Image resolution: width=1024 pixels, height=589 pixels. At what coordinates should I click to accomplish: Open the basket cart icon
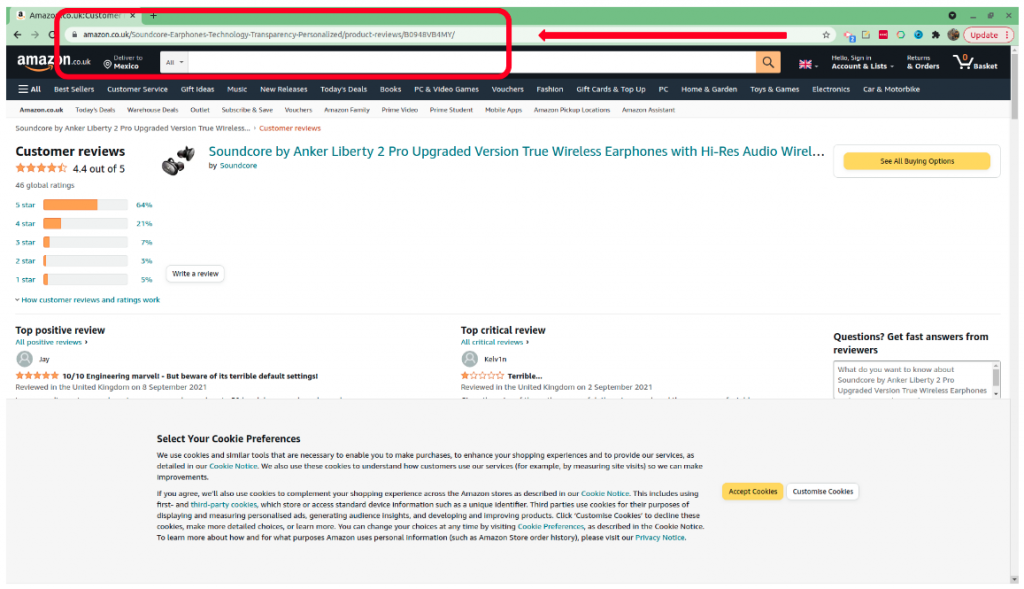pyautogui.click(x=974, y=63)
